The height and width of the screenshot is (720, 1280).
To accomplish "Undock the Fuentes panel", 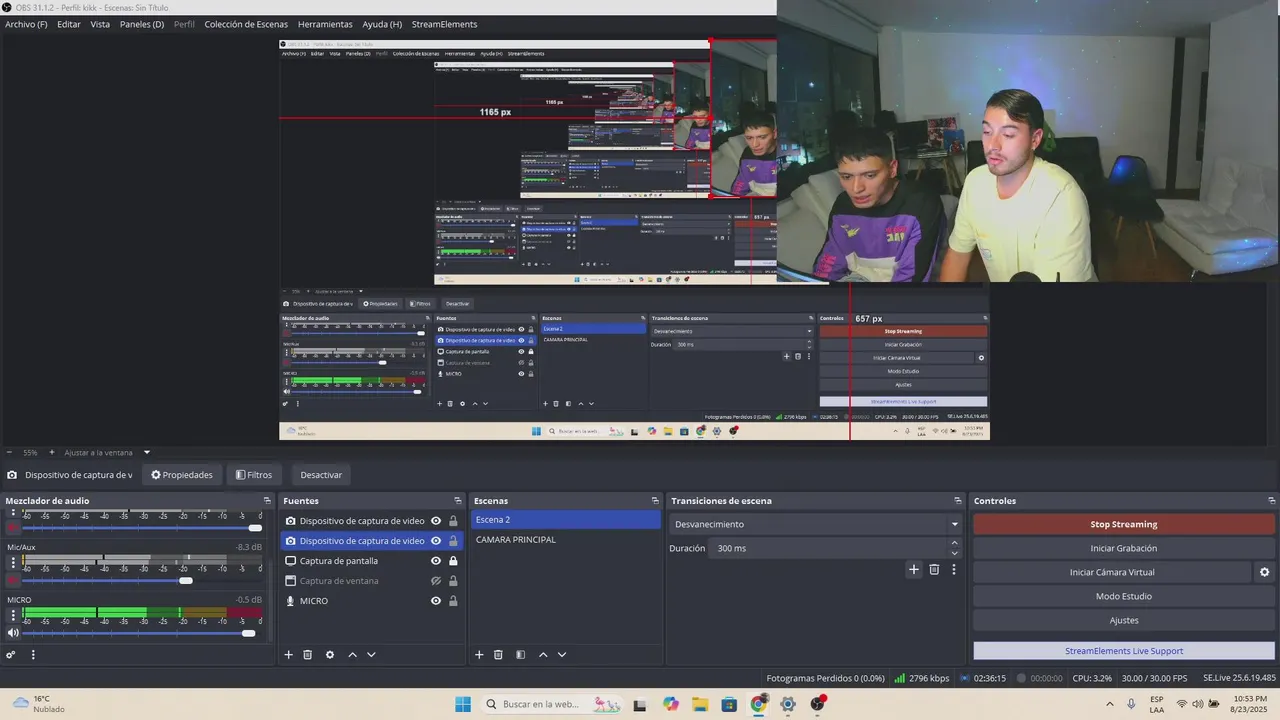I will tap(458, 500).
